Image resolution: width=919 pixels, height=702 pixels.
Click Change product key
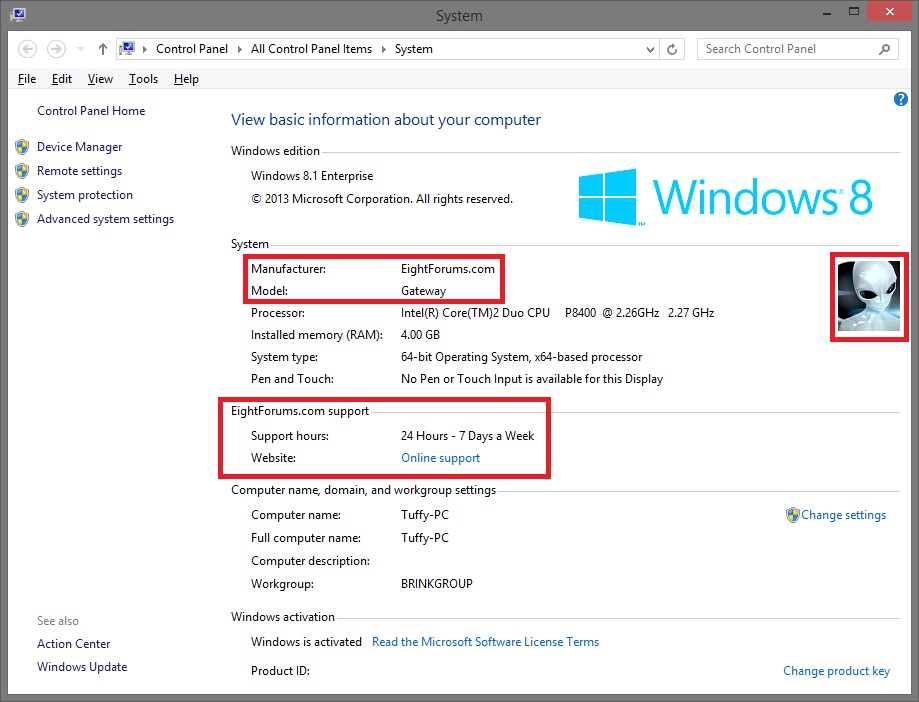click(836, 672)
